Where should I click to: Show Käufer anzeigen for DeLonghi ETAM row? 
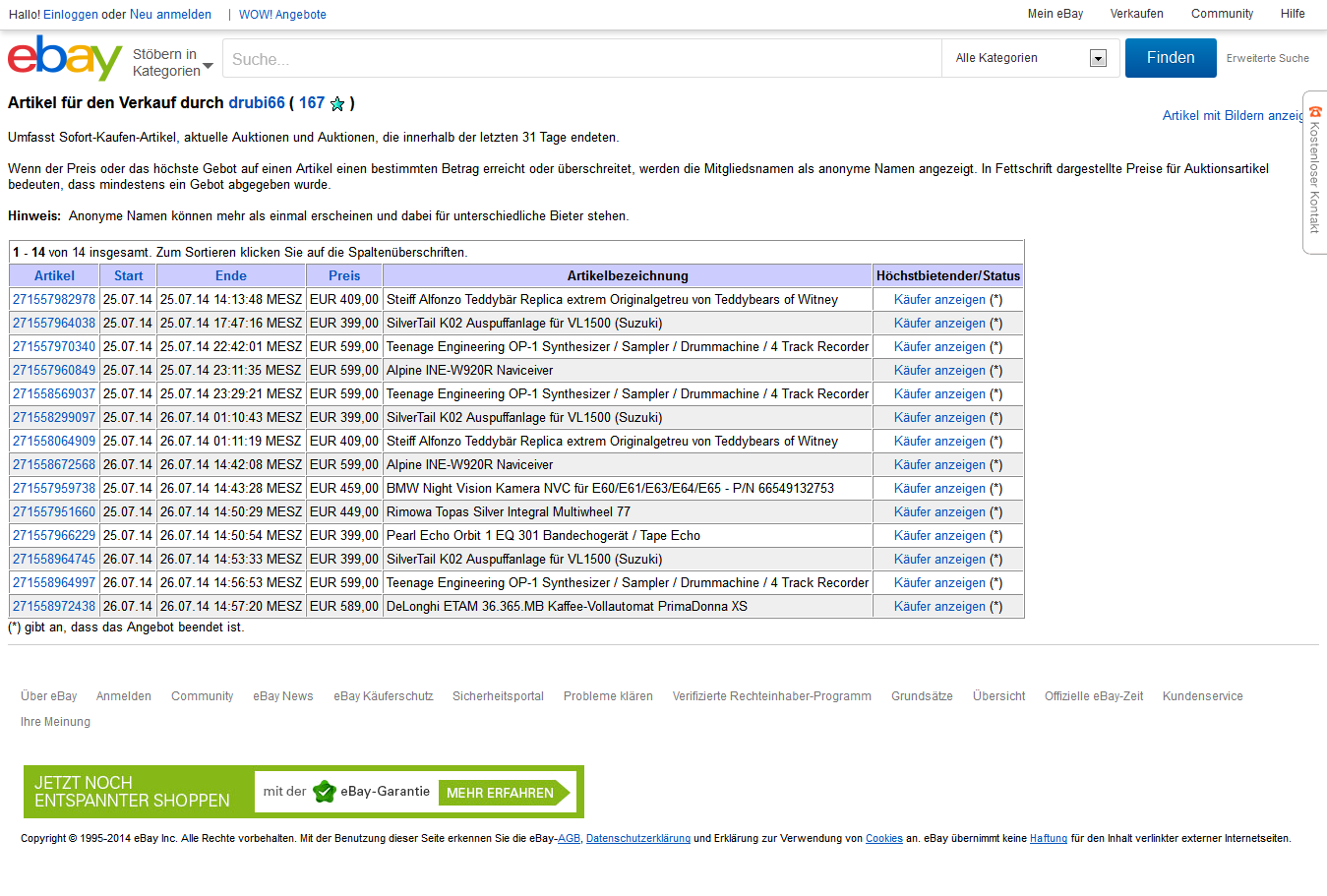pyautogui.click(x=939, y=606)
